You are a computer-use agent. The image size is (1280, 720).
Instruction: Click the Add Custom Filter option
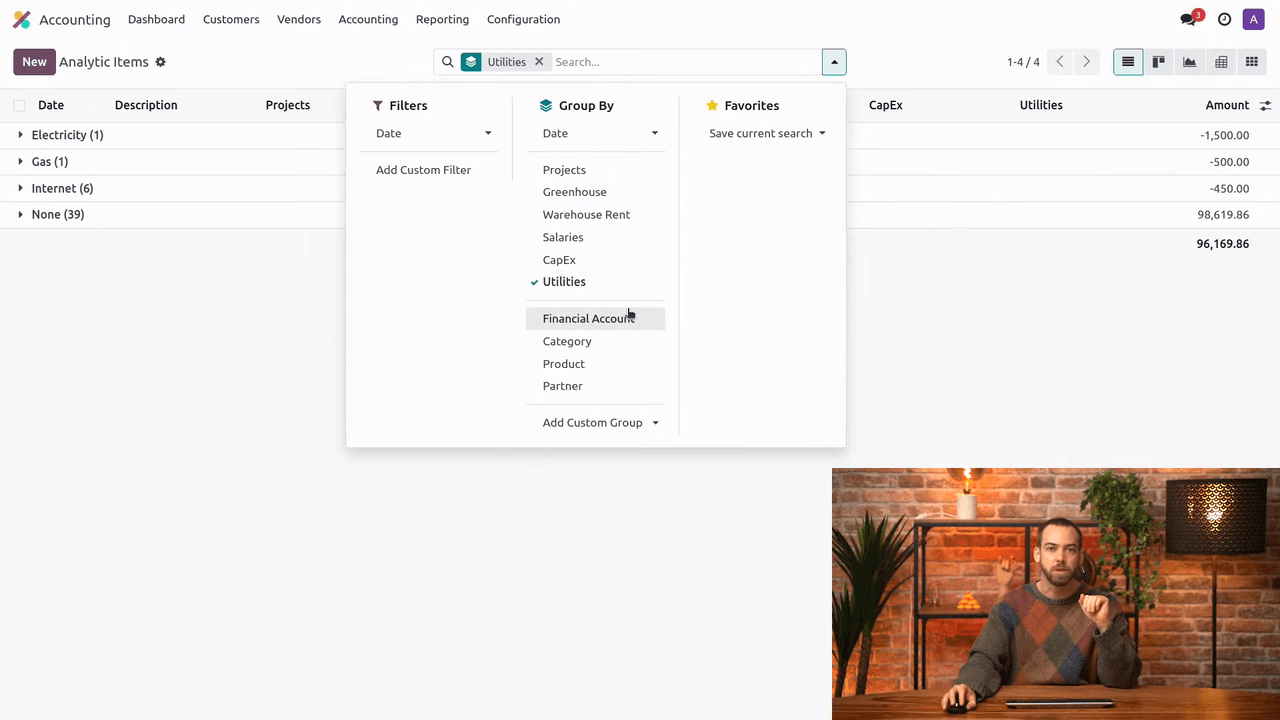(423, 170)
